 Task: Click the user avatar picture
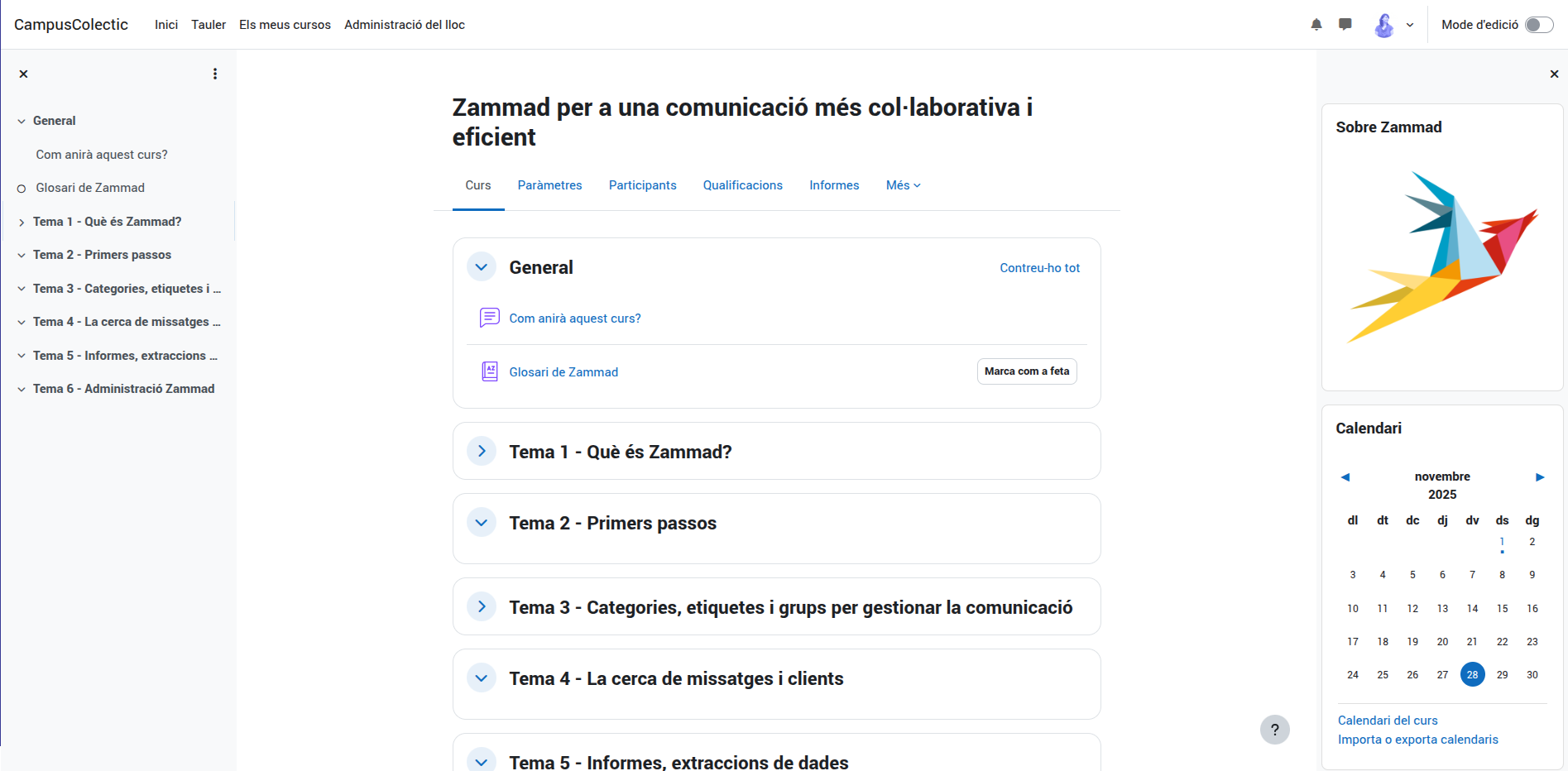pos(1383,25)
